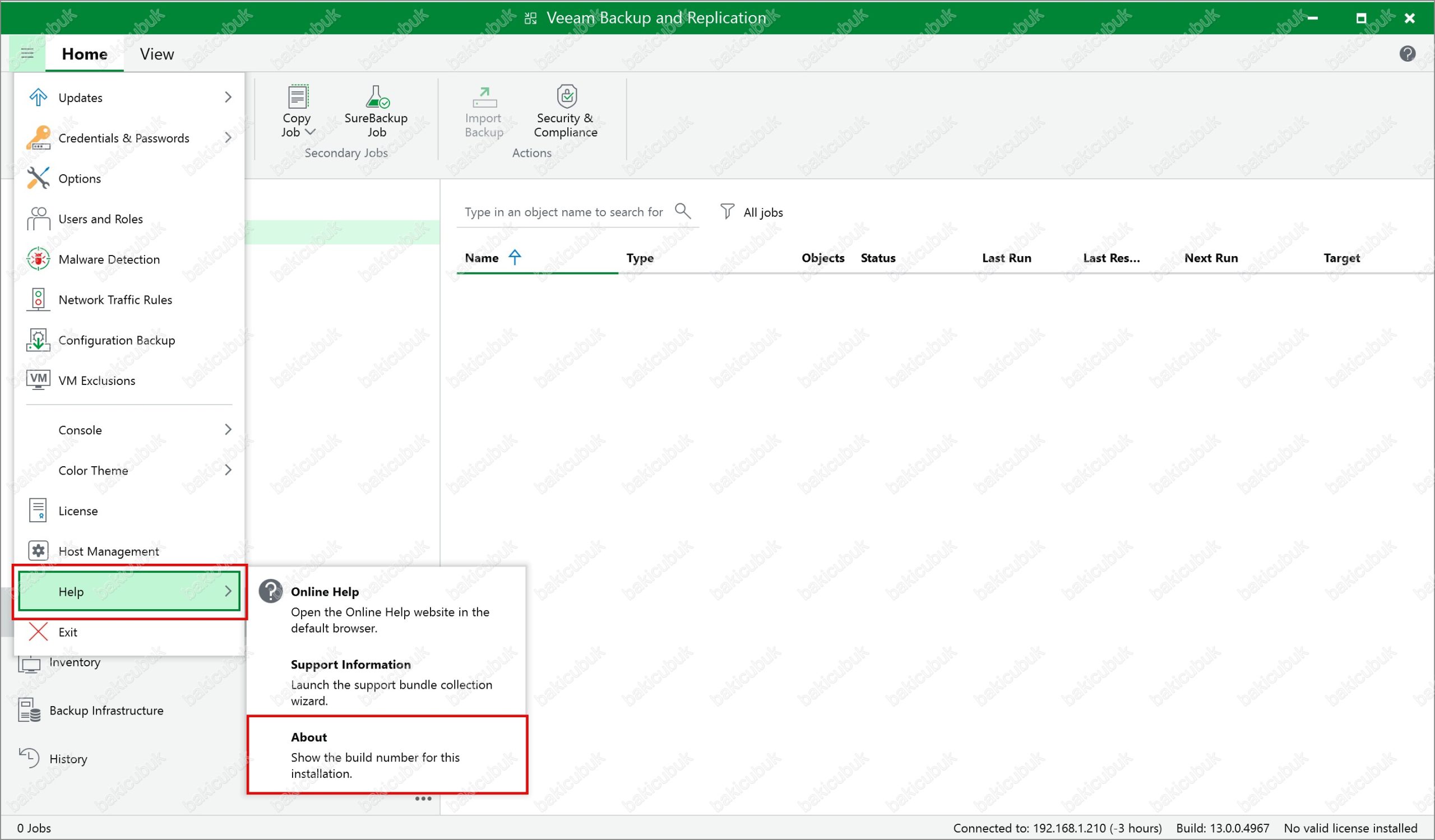Screen dimensions: 1435x840
Task: Click the VM Exclusions icon
Action: (38, 380)
